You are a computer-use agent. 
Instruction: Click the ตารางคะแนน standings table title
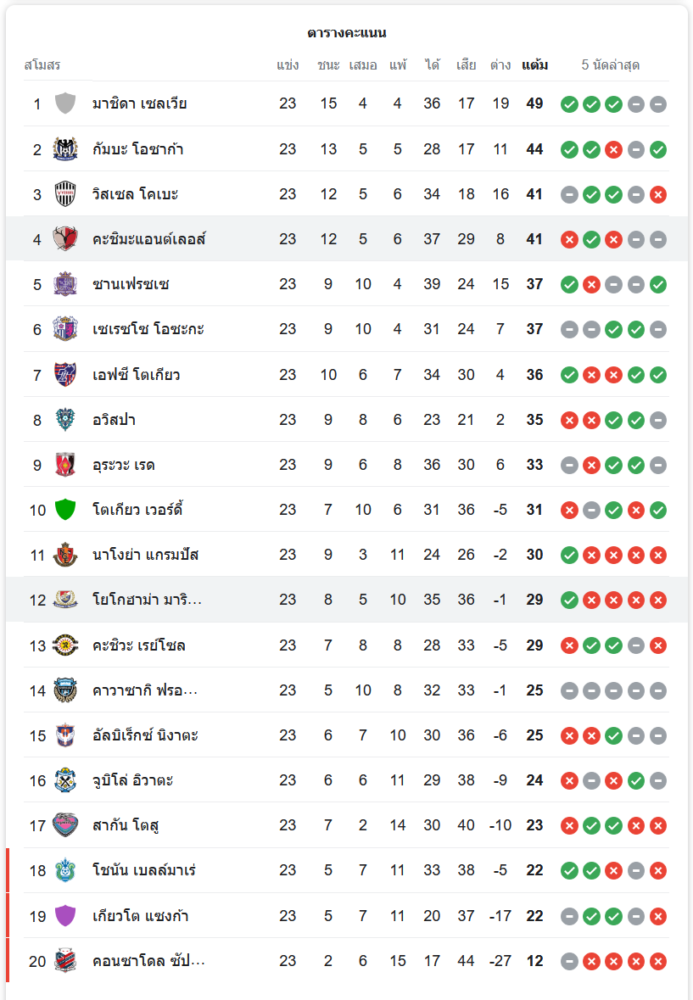tap(346, 33)
